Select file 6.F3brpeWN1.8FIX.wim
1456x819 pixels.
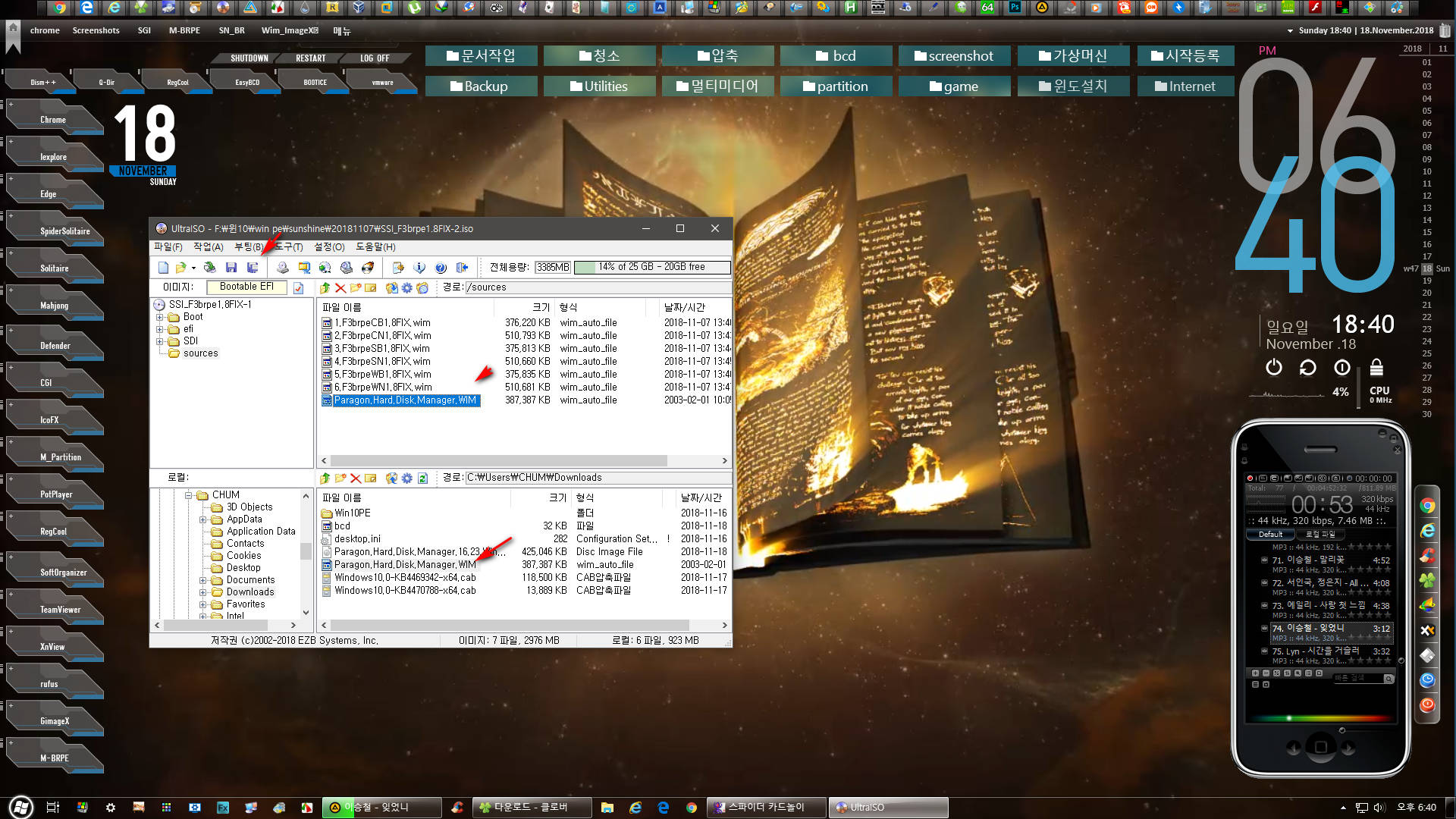point(383,387)
